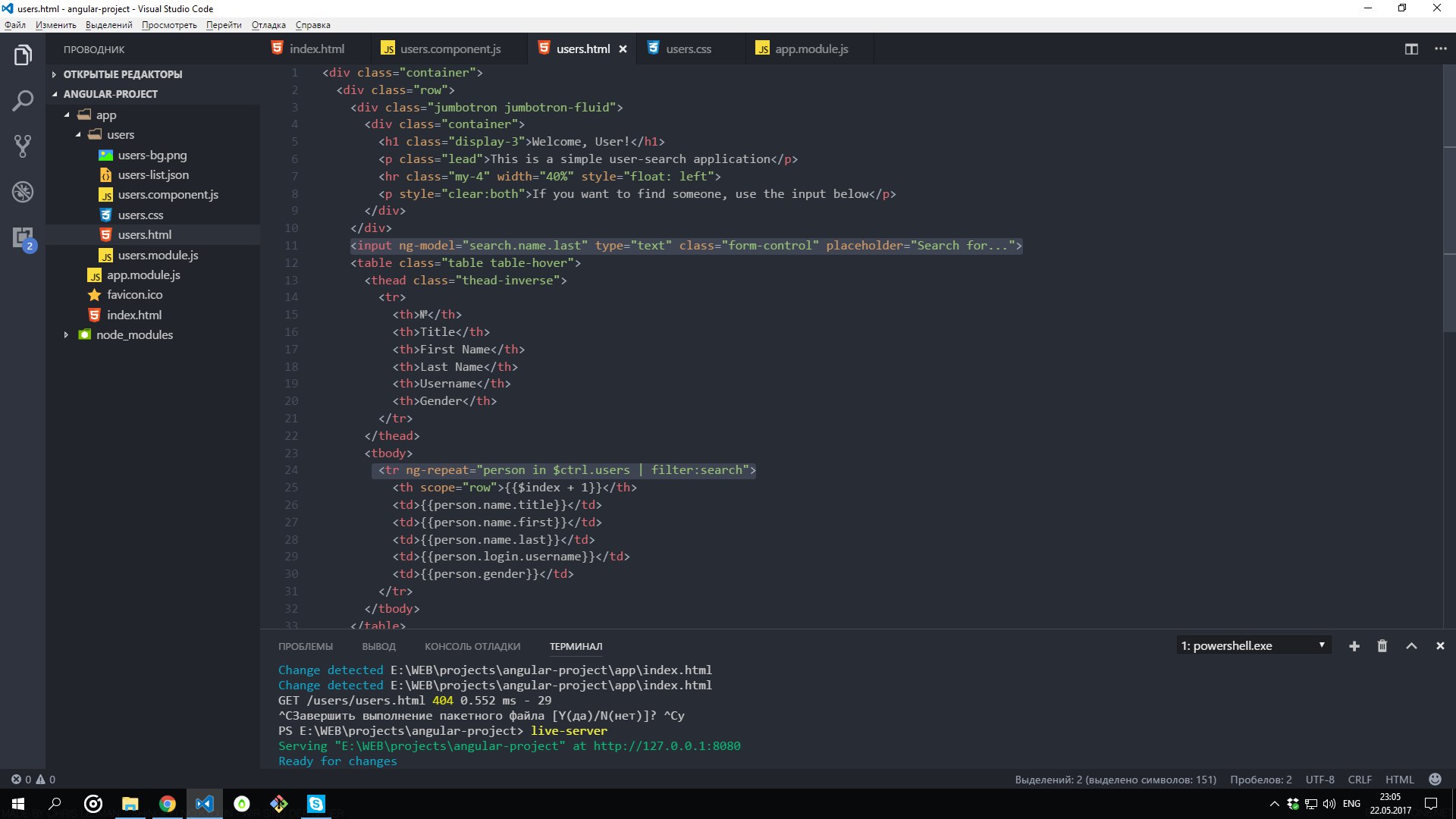Click the split editor icon
This screenshot has width=1456, height=819.
(x=1411, y=49)
